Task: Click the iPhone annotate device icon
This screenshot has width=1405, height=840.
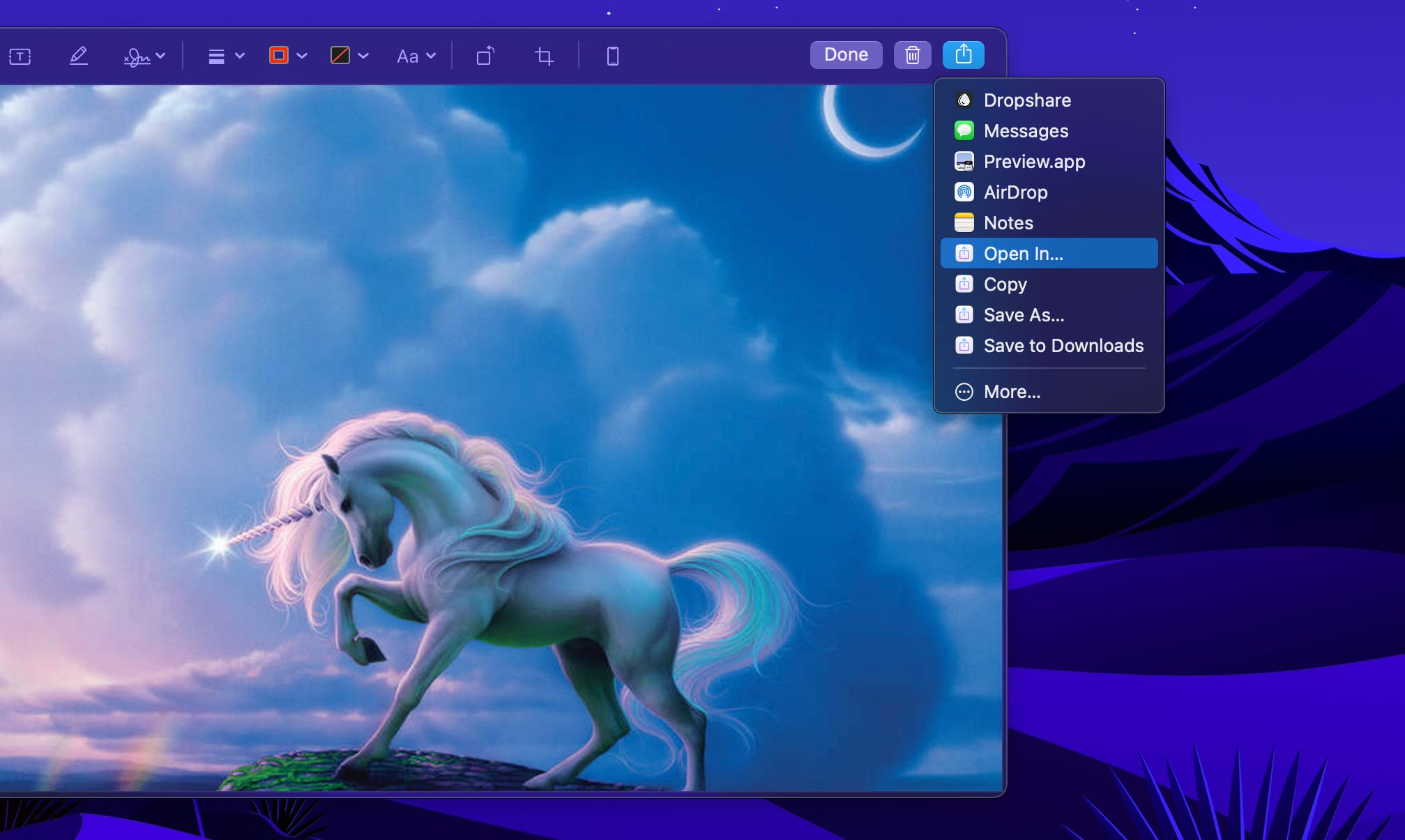Action: point(612,56)
